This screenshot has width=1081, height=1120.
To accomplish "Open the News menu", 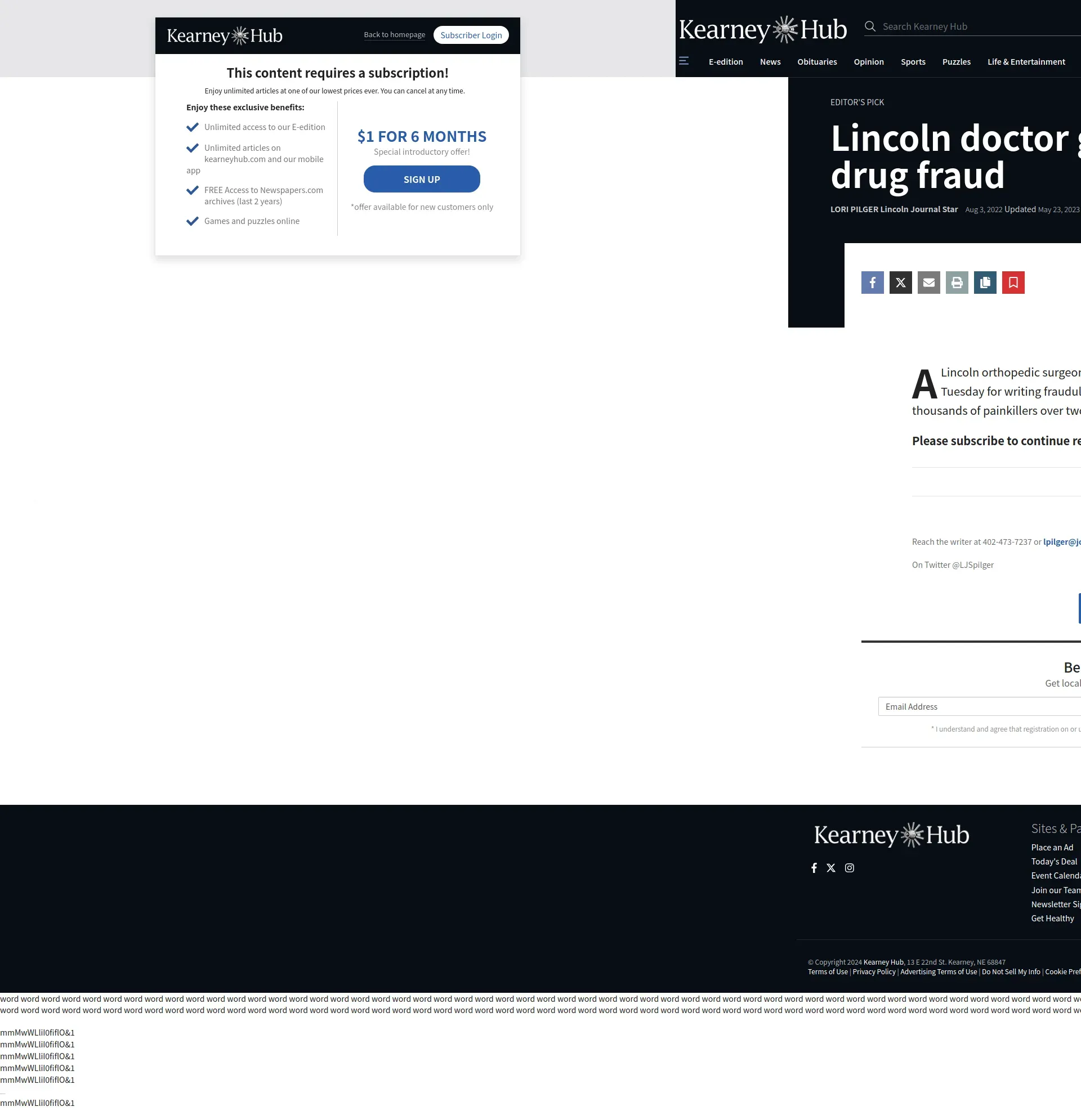I will coord(770,62).
